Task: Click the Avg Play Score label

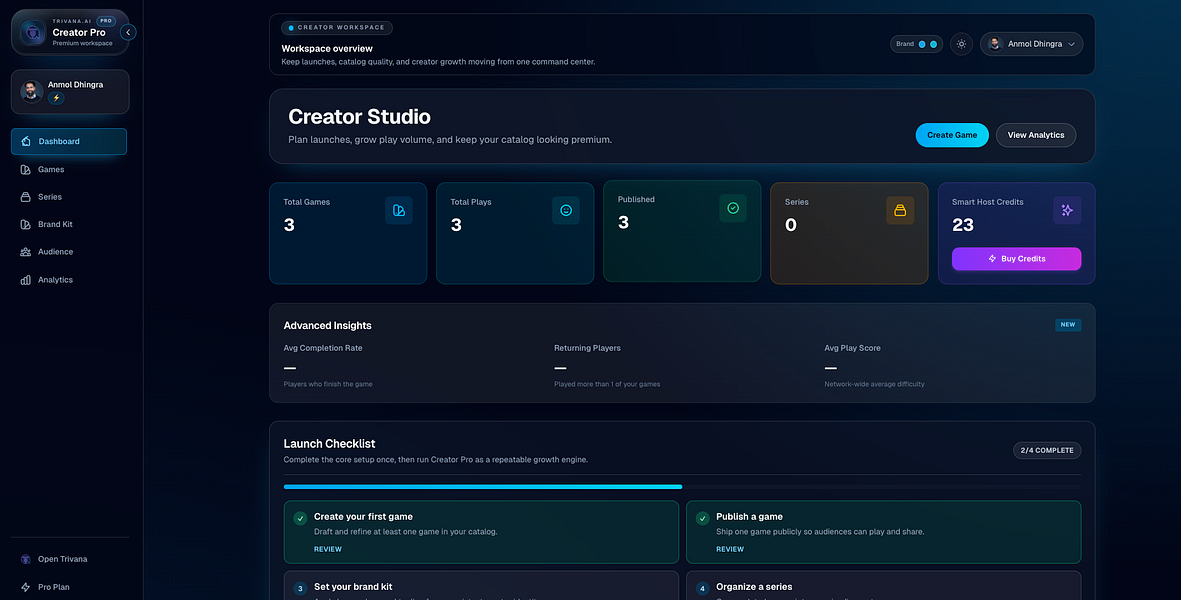Action: (x=853, y=349)
